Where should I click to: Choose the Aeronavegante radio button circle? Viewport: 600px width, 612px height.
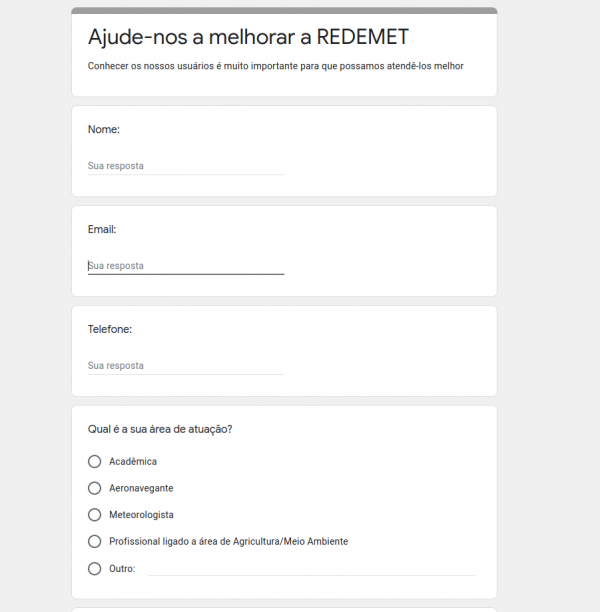coord(95,489)
